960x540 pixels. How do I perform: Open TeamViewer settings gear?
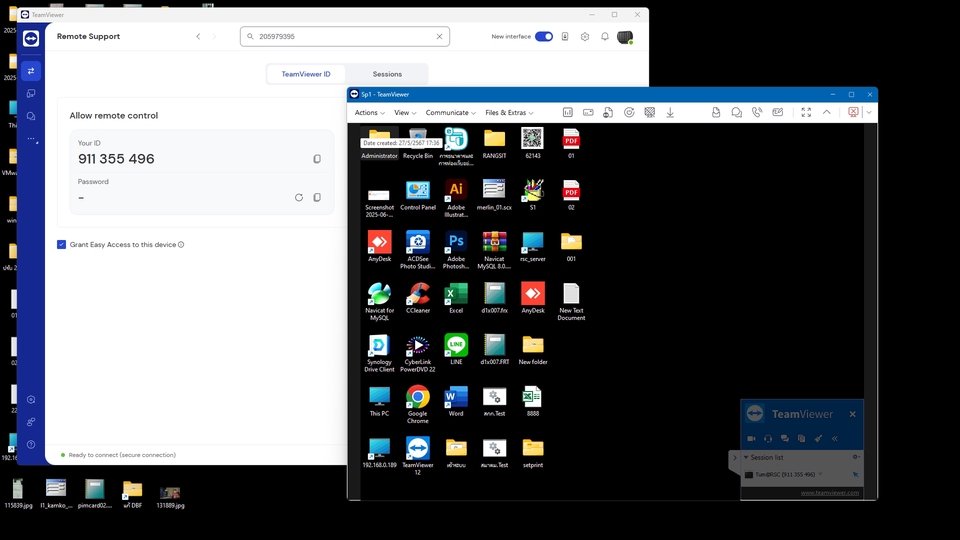[x=585, y=37]
